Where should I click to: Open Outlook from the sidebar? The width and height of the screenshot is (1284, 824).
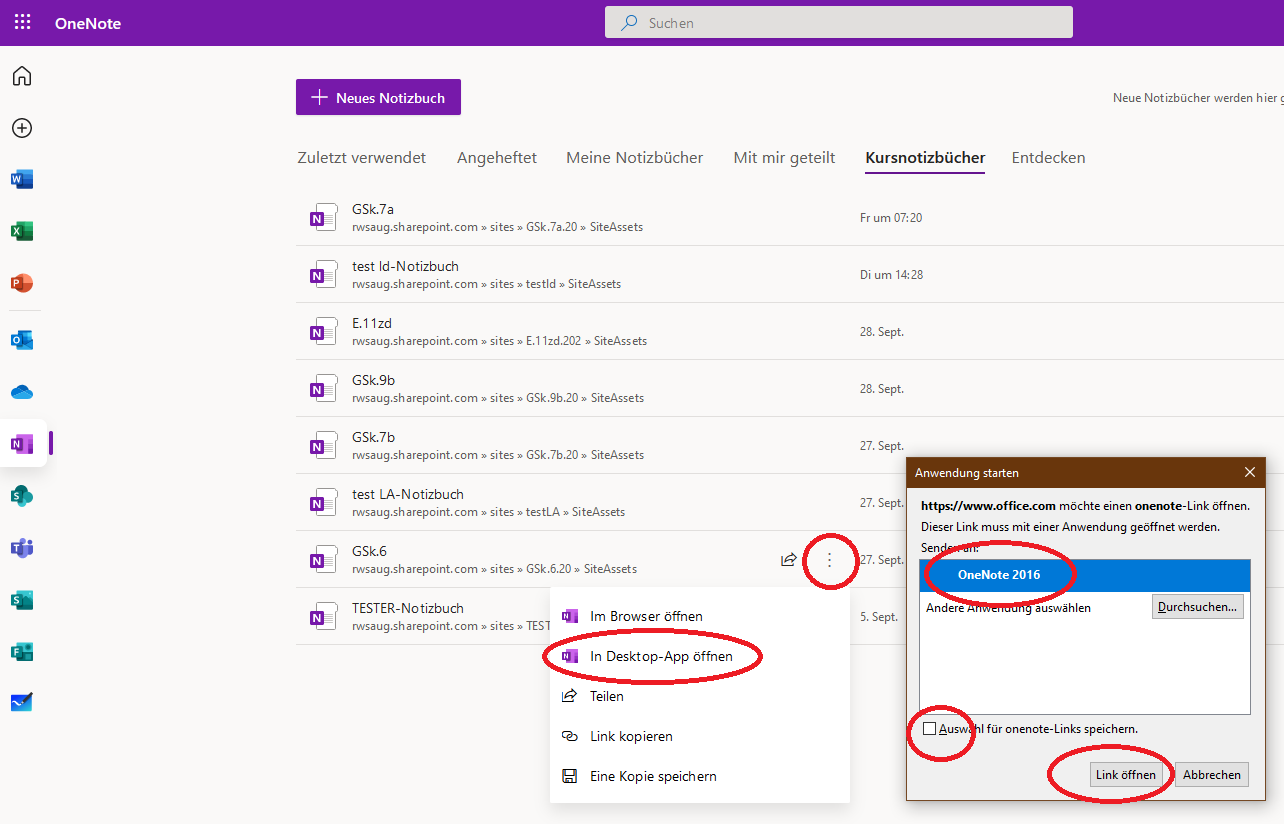[x=22, y=340]
